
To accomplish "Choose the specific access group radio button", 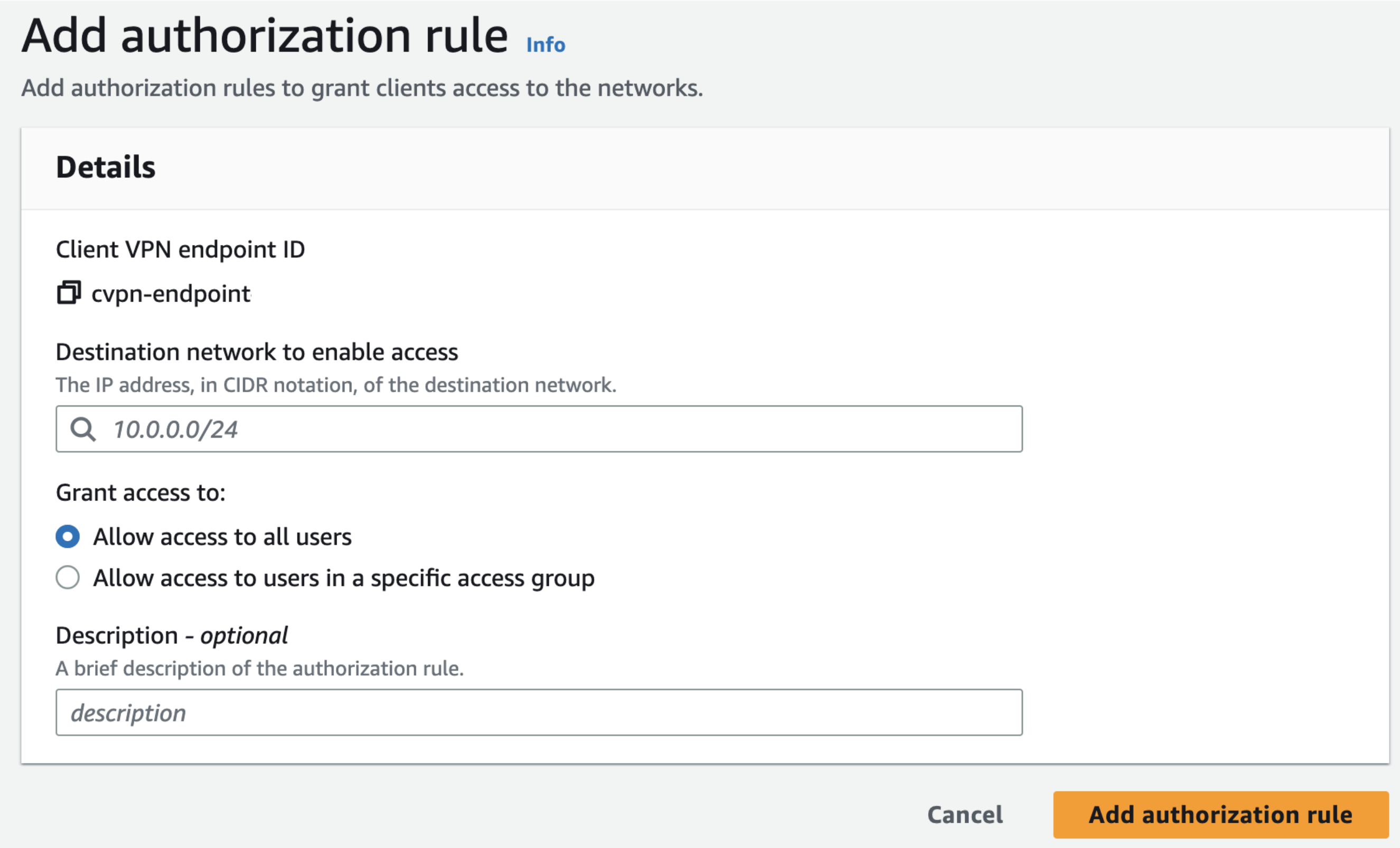I will [68, 578].
